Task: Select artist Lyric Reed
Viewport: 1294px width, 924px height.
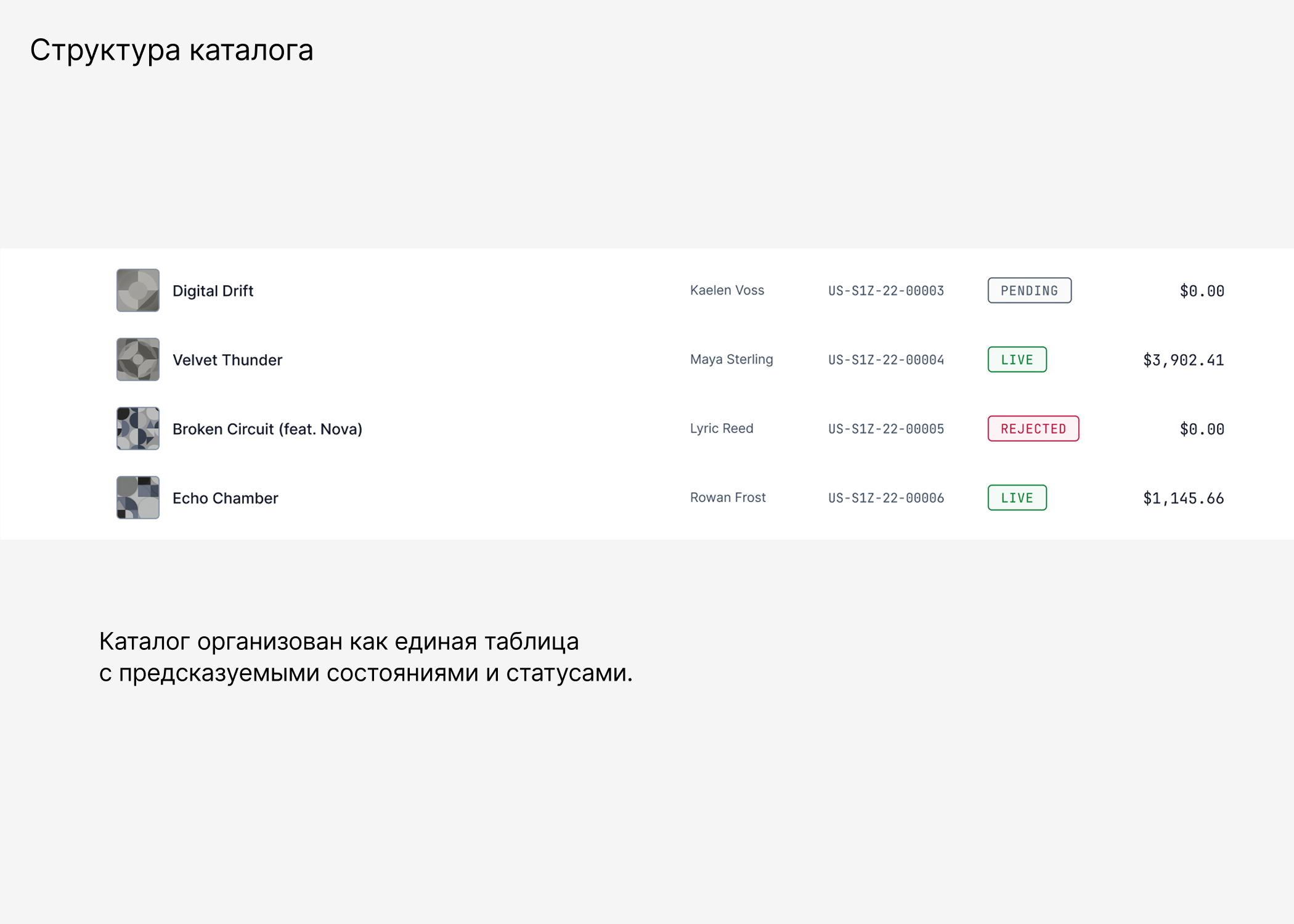Action: (x=721, y=428)
